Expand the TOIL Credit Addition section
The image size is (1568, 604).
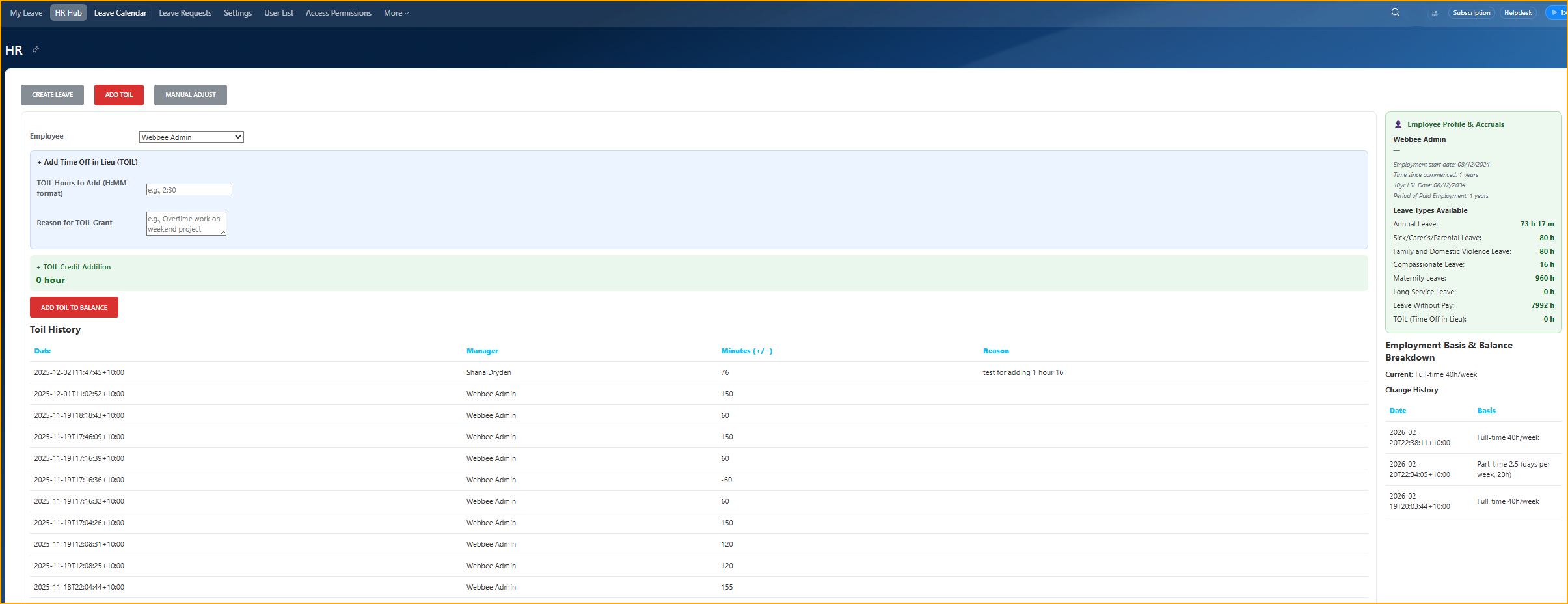coord(73,267)
